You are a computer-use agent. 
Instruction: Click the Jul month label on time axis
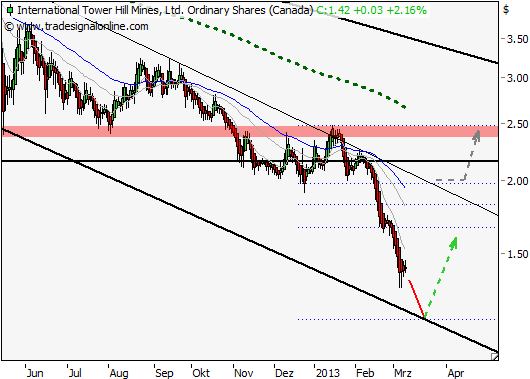tap(75, 373)
